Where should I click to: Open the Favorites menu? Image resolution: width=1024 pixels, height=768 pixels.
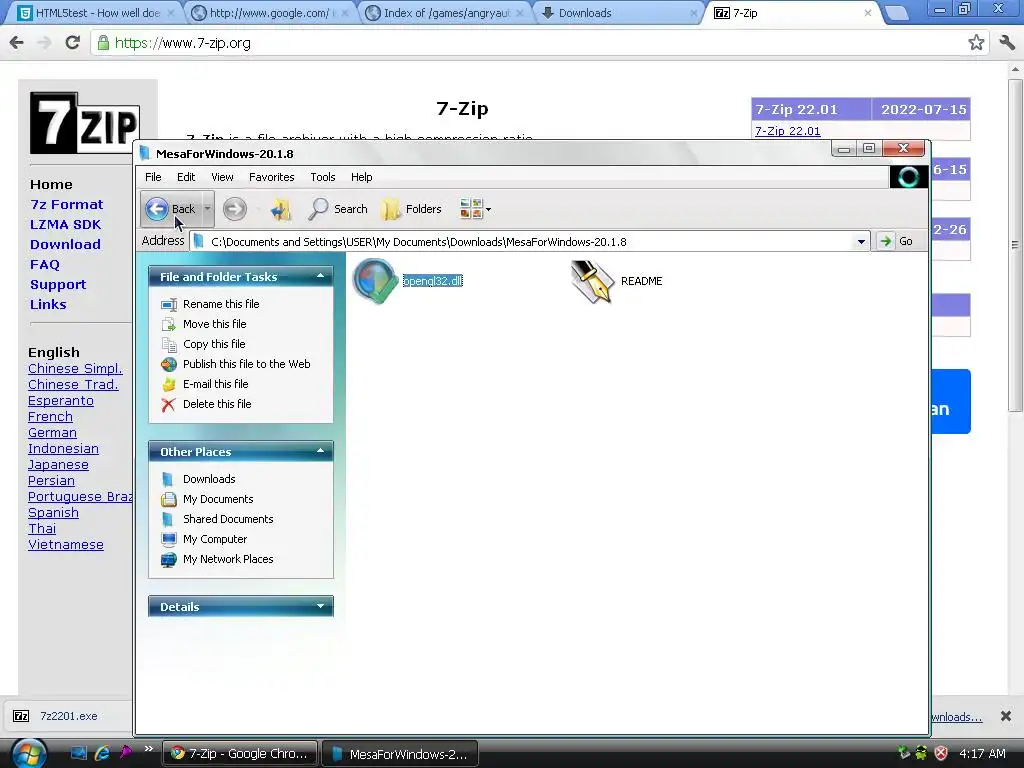tap(272, 177)
